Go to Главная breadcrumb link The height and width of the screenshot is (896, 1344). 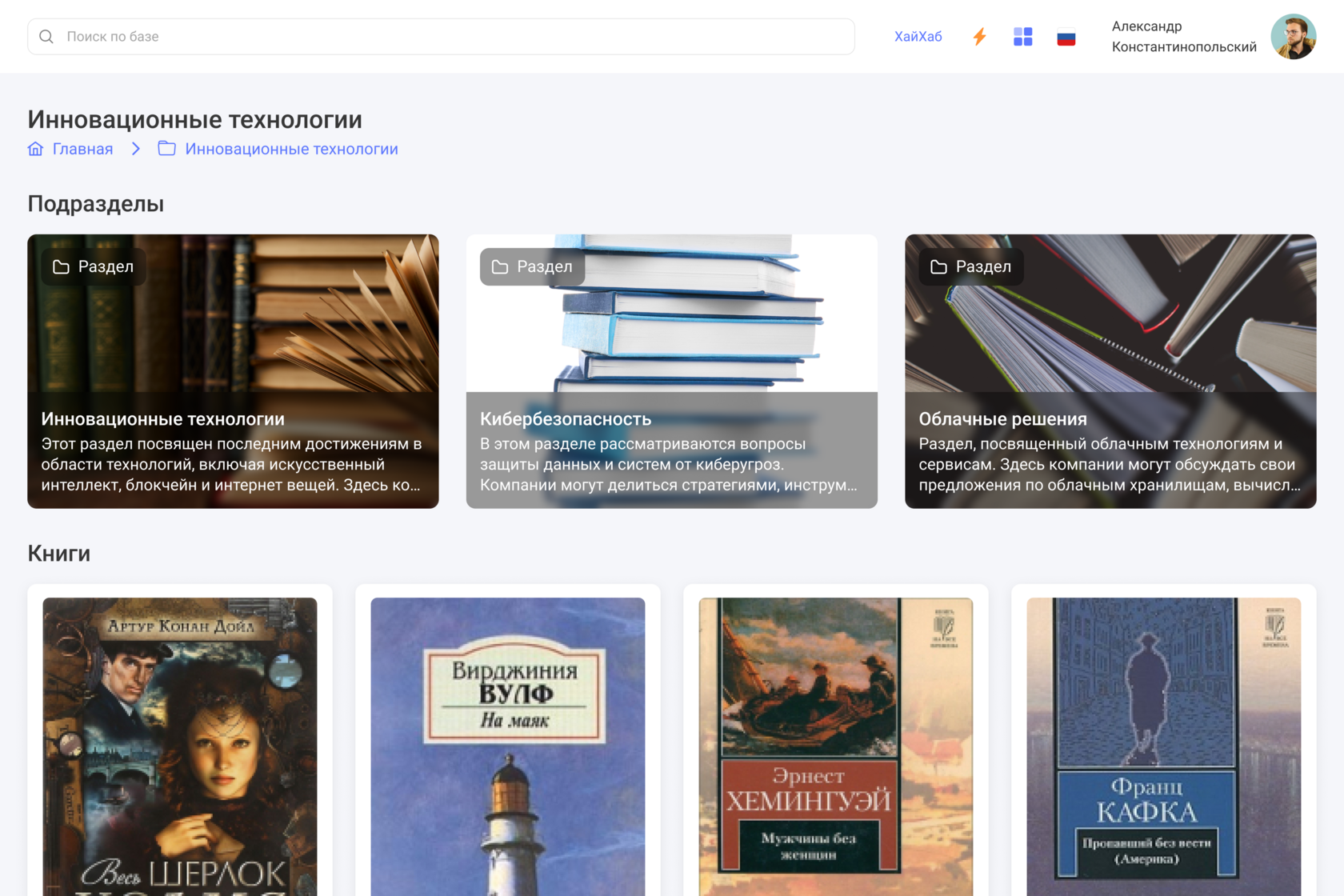coord(82,149)
